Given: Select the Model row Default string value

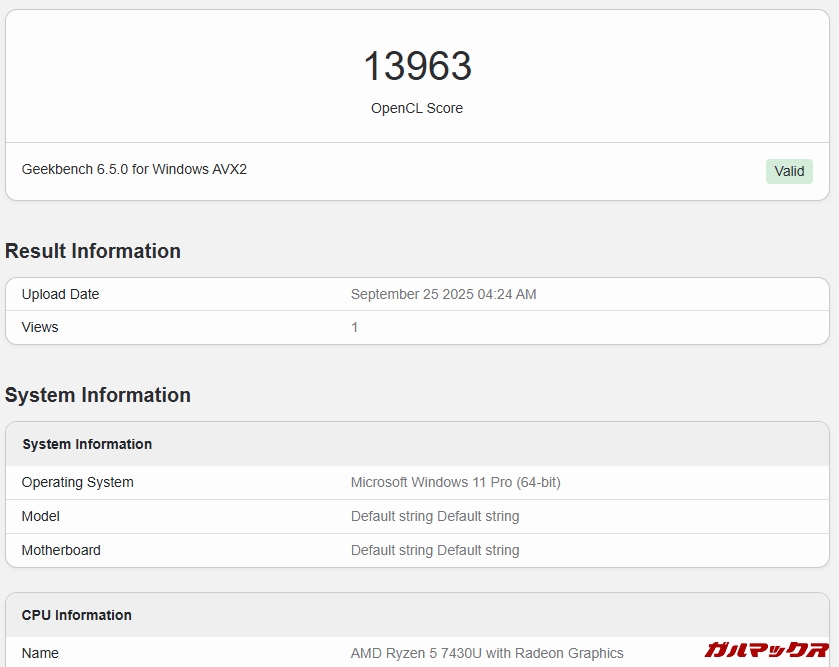Looking at the screenshot, I should click(x=435, y=516).
